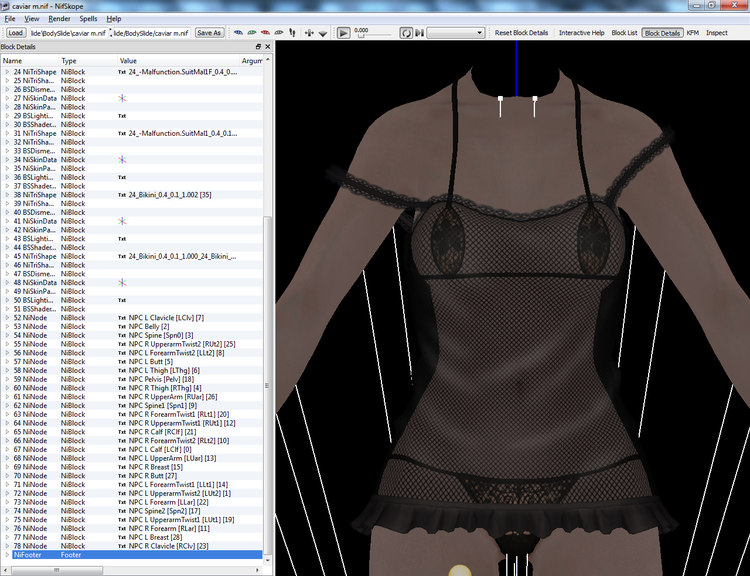Click the Save As button

[209, 33]
